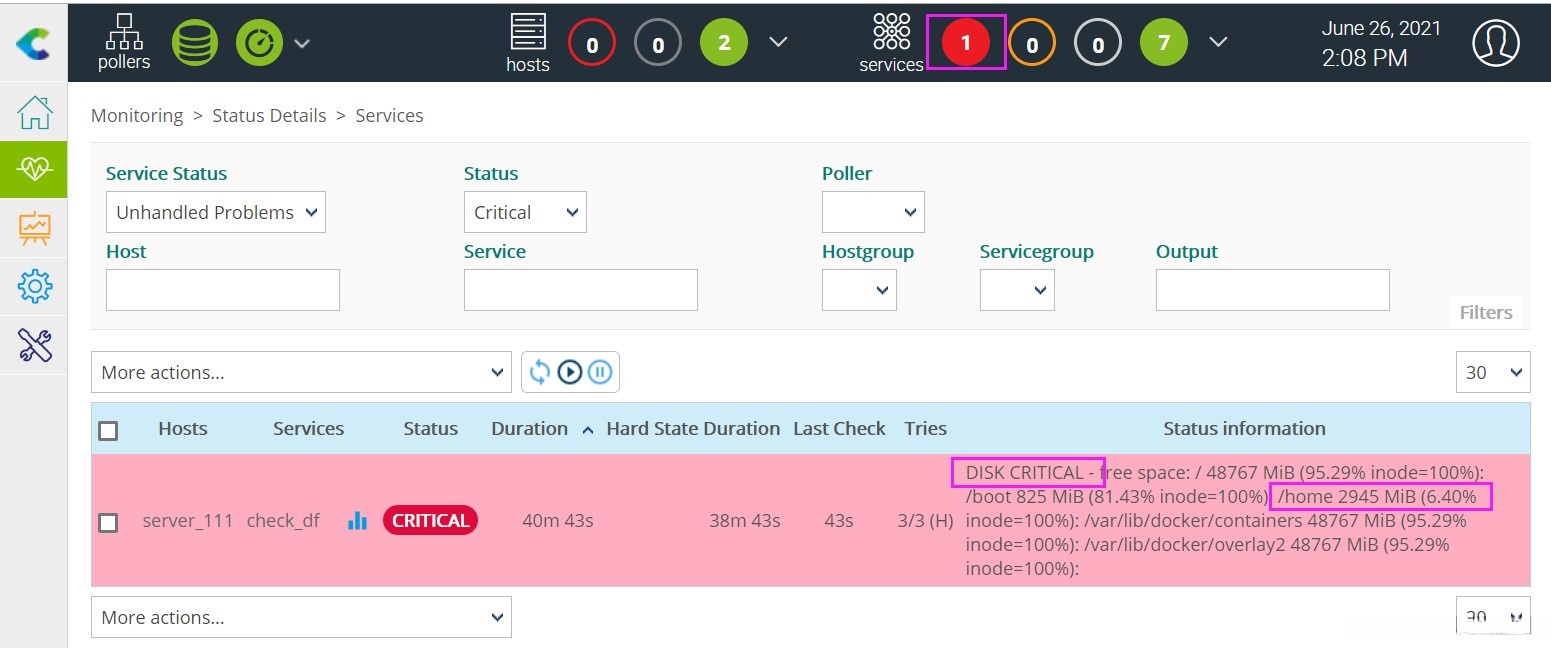The width and height of the screenshot is (1551, 648).
Task: Expand the top More actions dropdown
Action: pos(301,372)
